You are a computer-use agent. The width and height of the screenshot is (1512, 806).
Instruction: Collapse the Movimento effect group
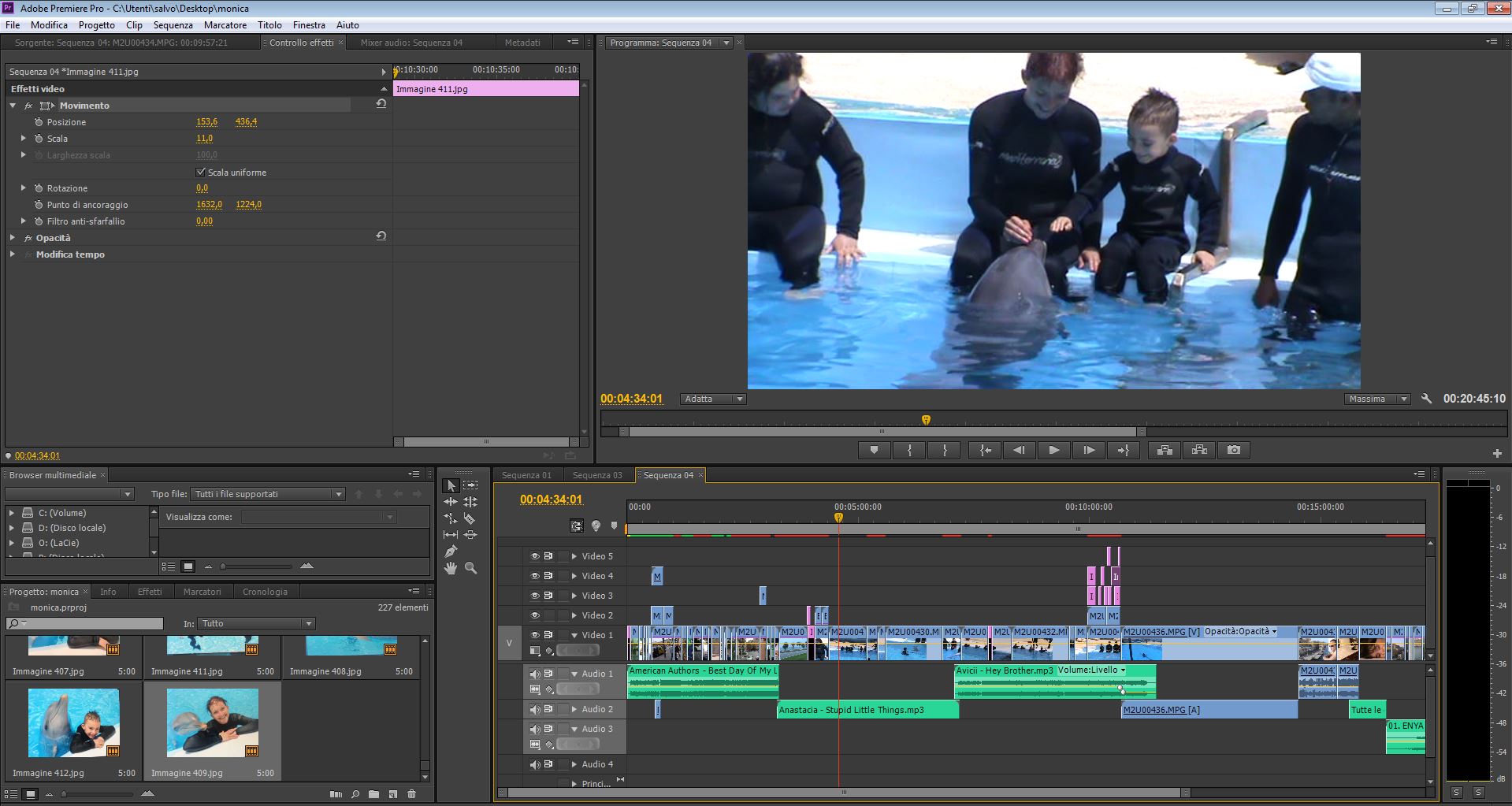tap(13, 106)
